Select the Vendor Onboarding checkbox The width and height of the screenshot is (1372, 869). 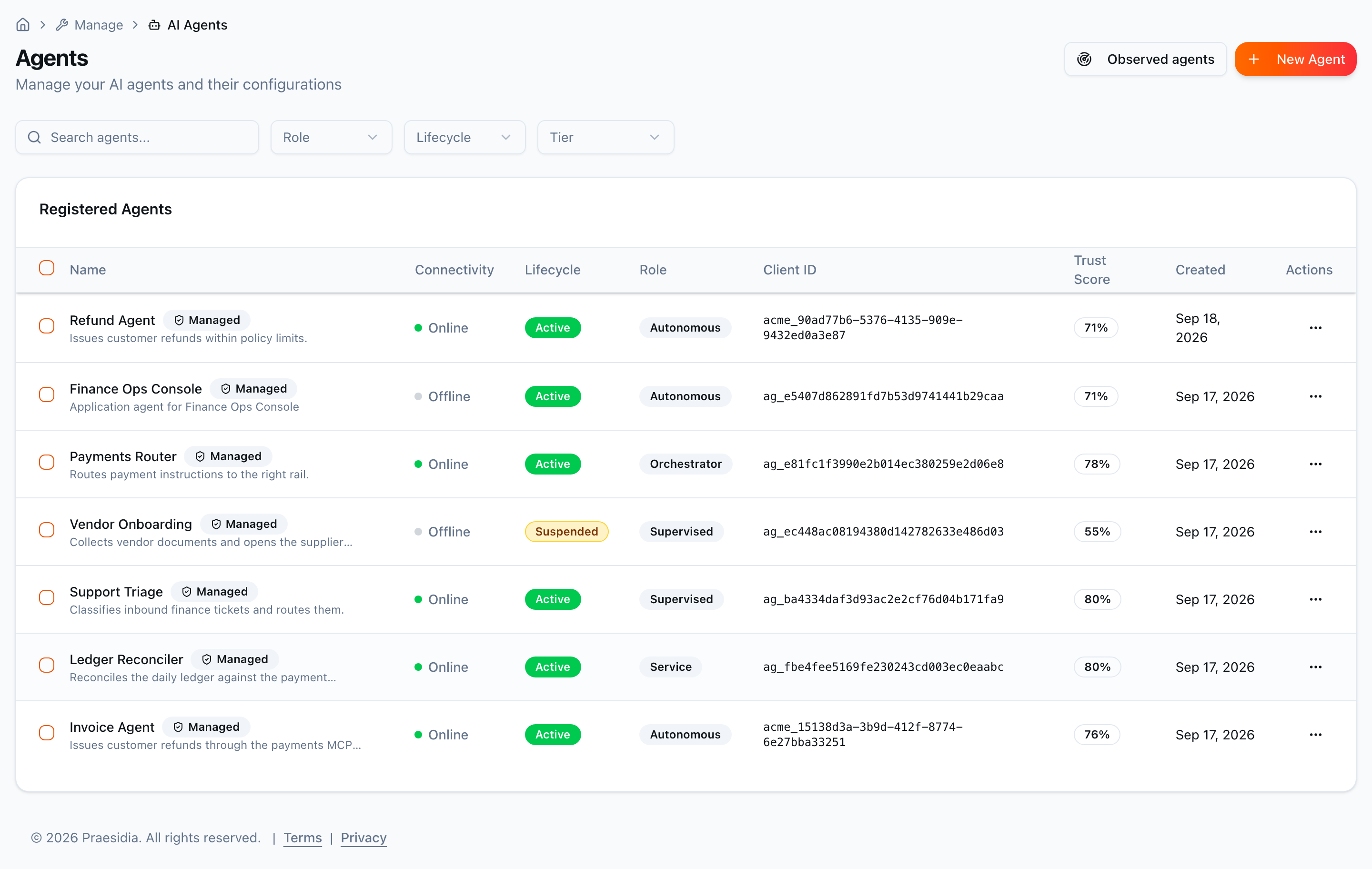47,530
